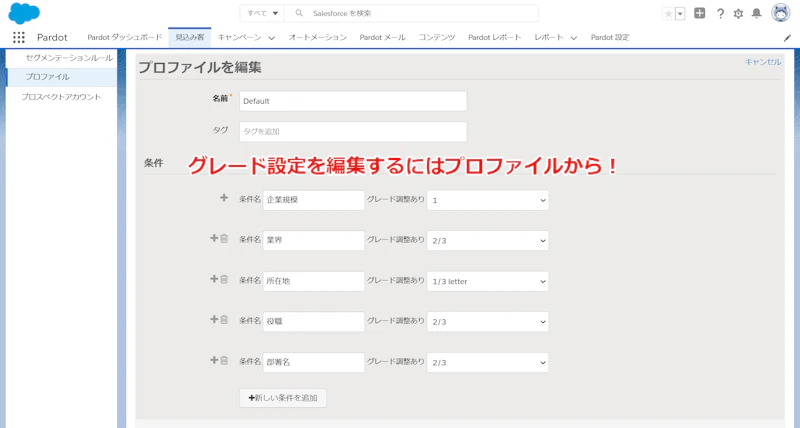Screen dimensions: 800x428
Task: Open the Pardot 設定 tab
Action: tap(610, 37)
